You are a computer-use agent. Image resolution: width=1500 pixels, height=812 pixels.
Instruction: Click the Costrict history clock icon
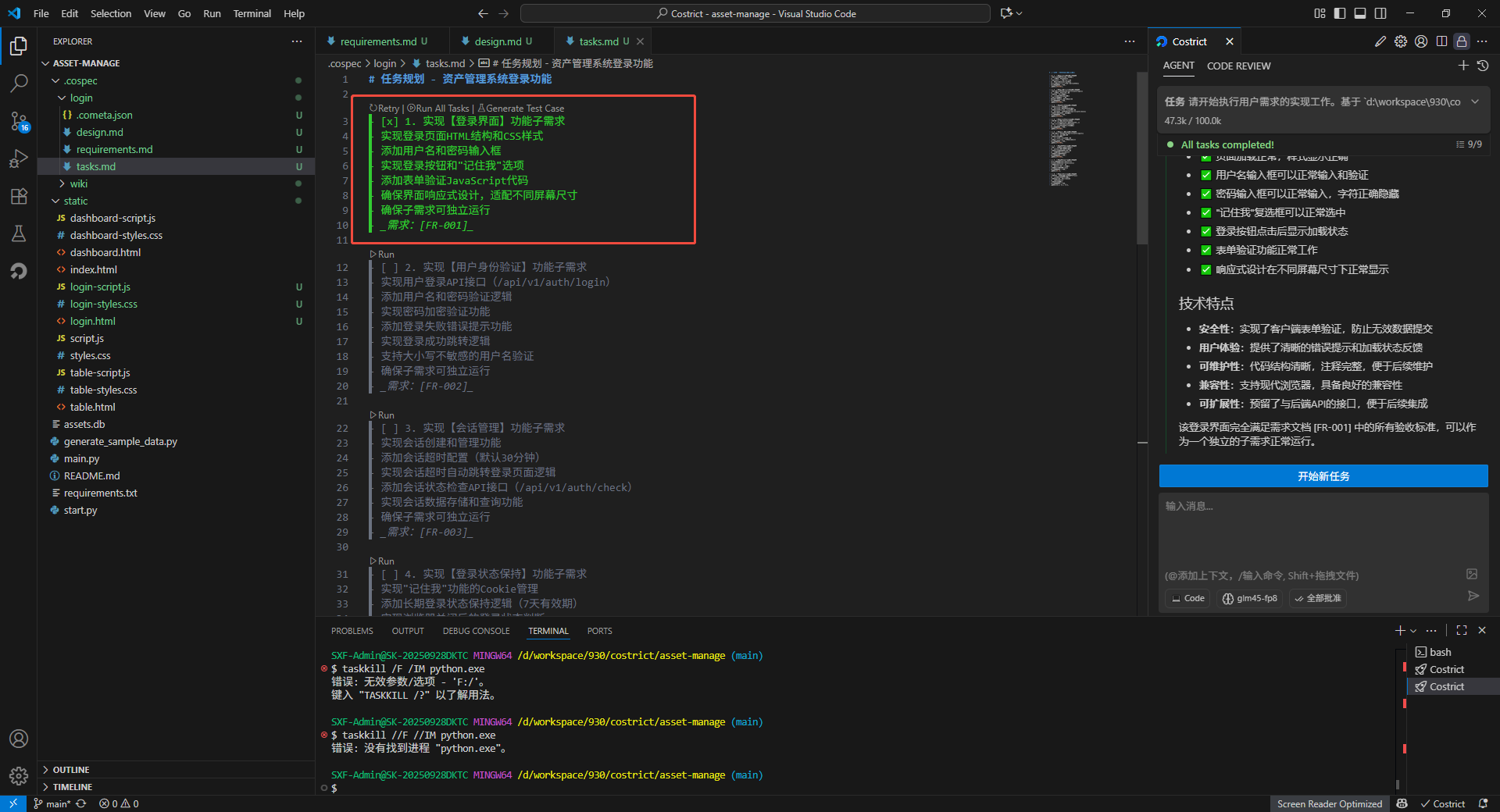1483,66
